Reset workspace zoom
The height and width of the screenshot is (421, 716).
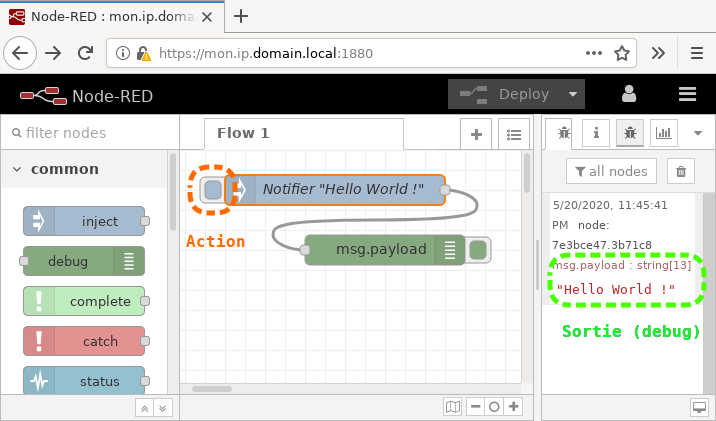coord(494,406)
